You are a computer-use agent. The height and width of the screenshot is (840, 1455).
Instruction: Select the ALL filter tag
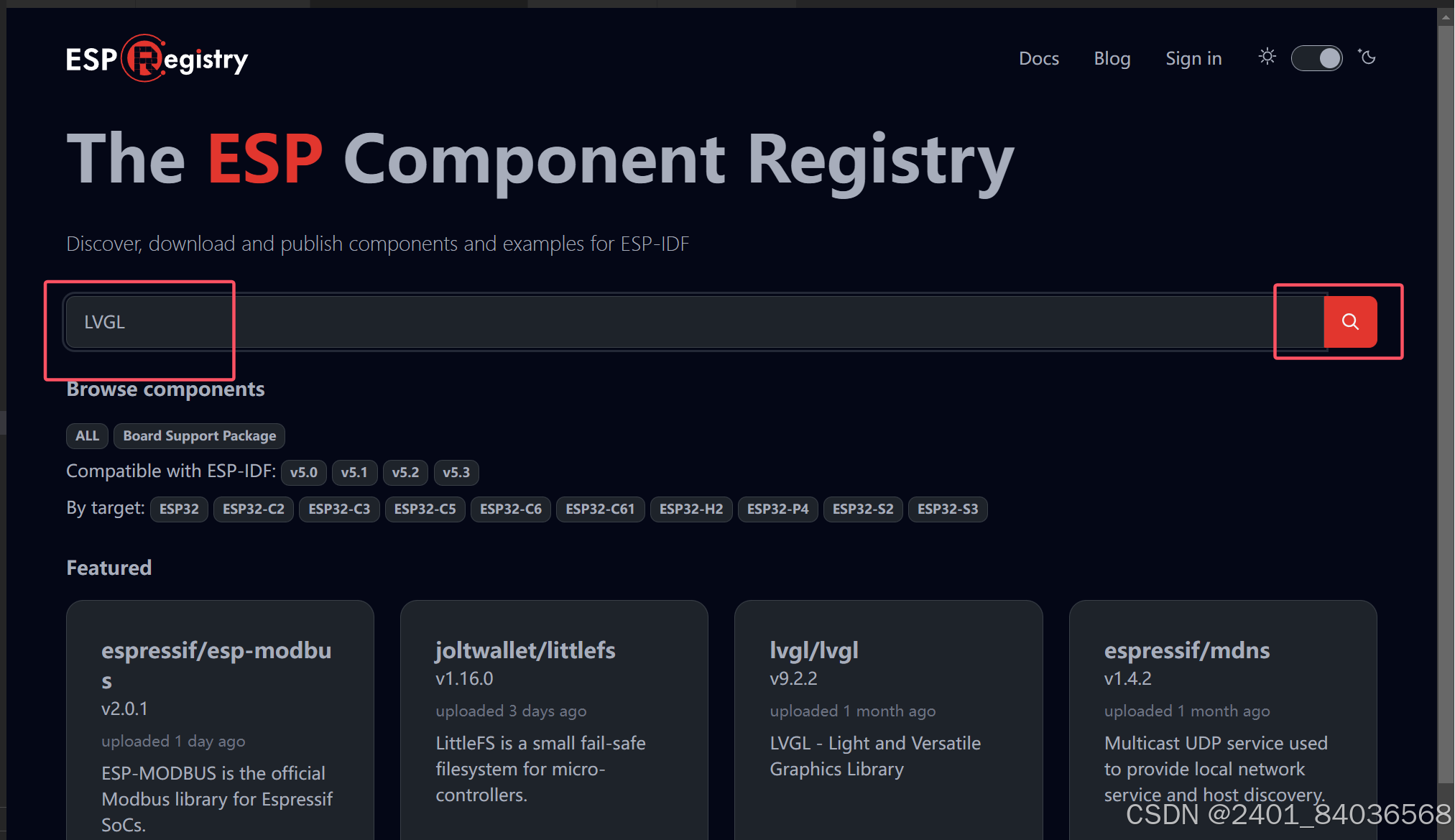pos(87,436)
